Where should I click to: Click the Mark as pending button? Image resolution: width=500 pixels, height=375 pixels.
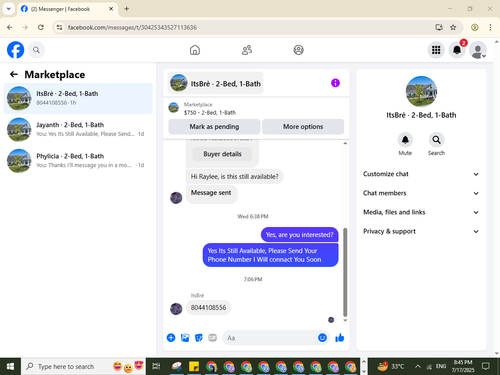coord(214,127)
